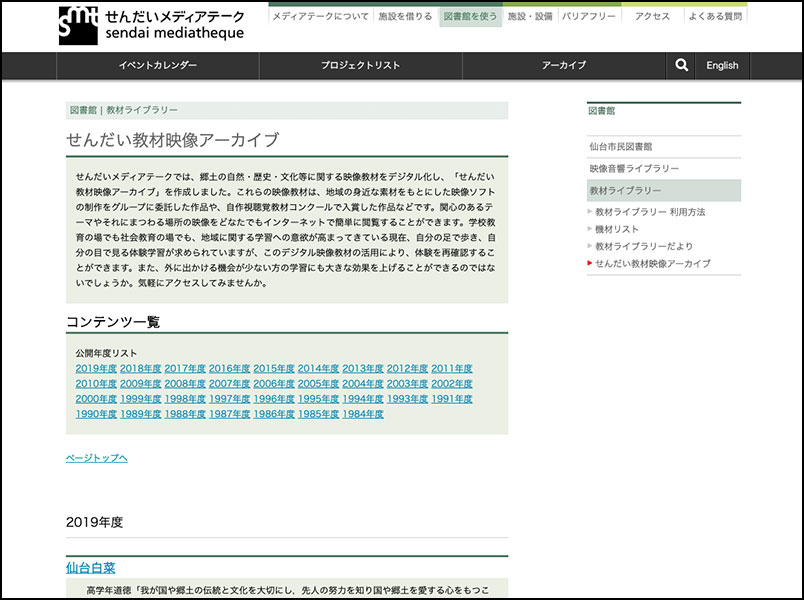Expand 機材リスト sidebar sub-item
This screenshot has height=600, width=804.
(x=617, y=229)
